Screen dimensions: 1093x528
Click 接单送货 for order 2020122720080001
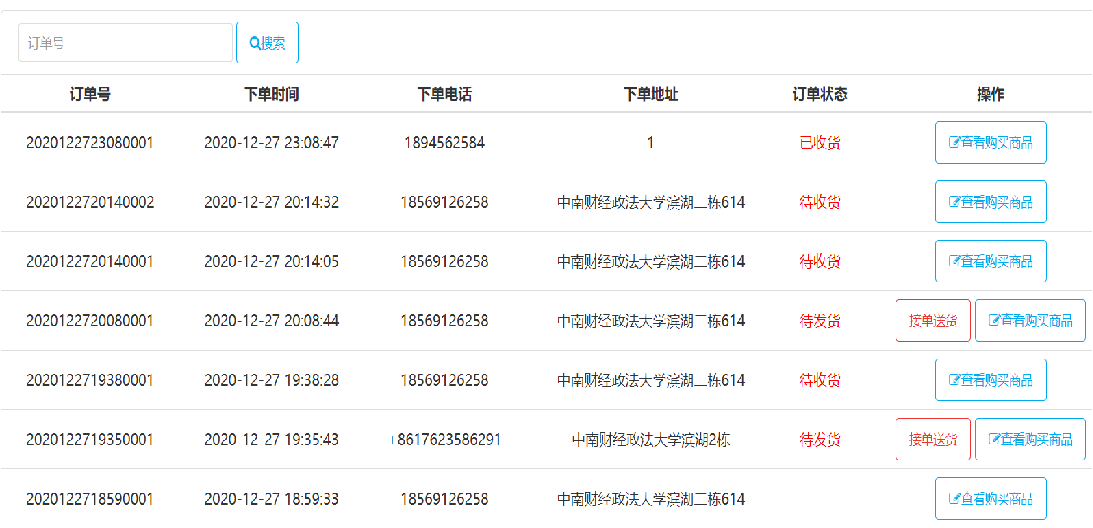[x=933, y=321]
